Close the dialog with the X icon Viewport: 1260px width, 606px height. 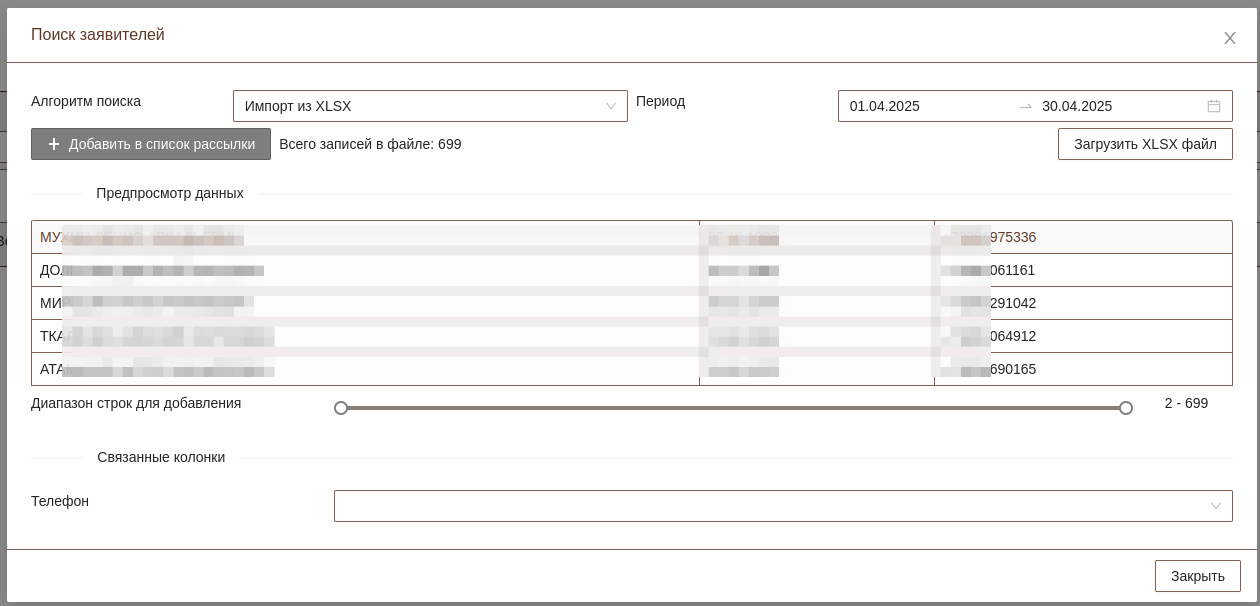1230,38
